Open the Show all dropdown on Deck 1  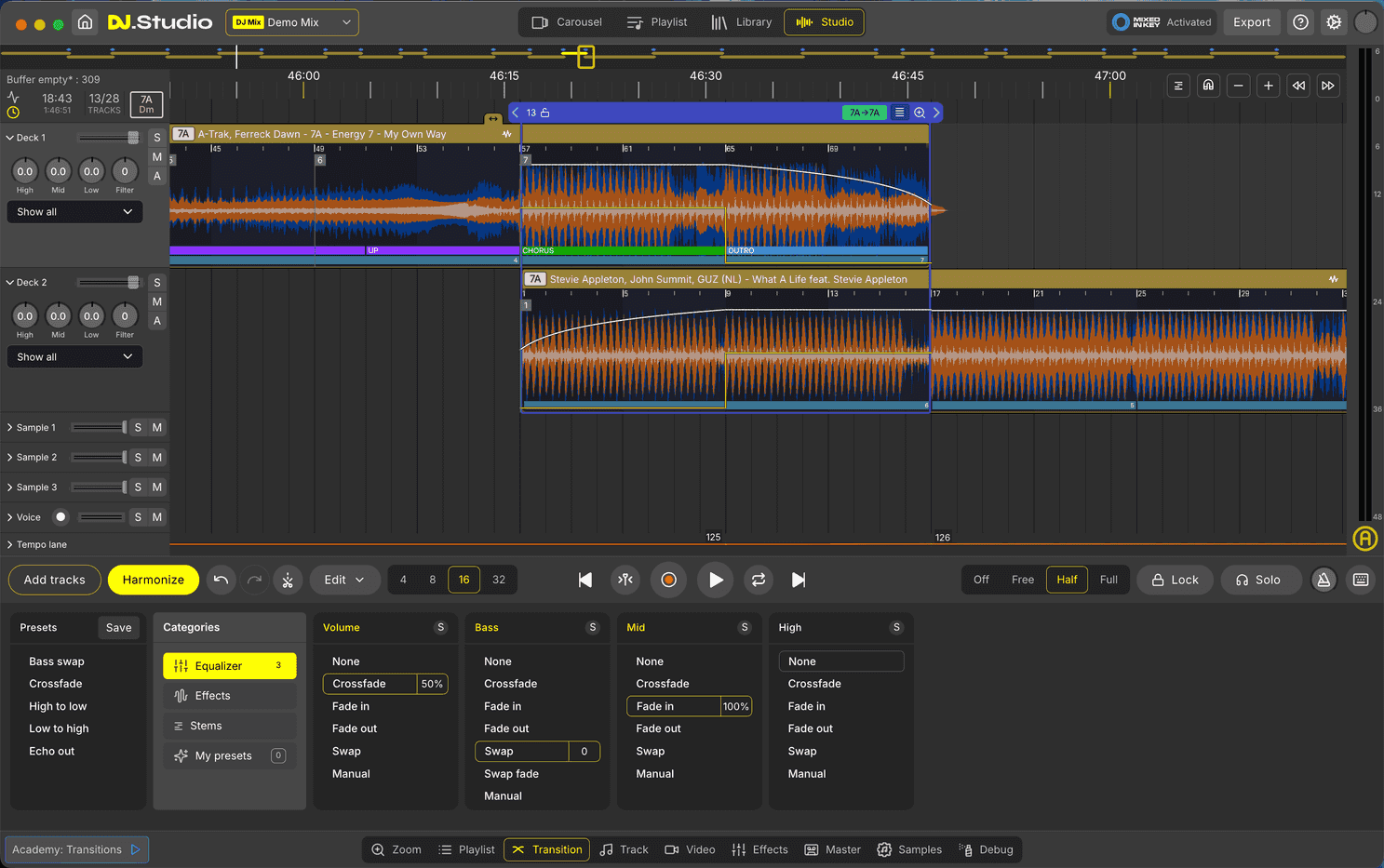coord(74,211)
